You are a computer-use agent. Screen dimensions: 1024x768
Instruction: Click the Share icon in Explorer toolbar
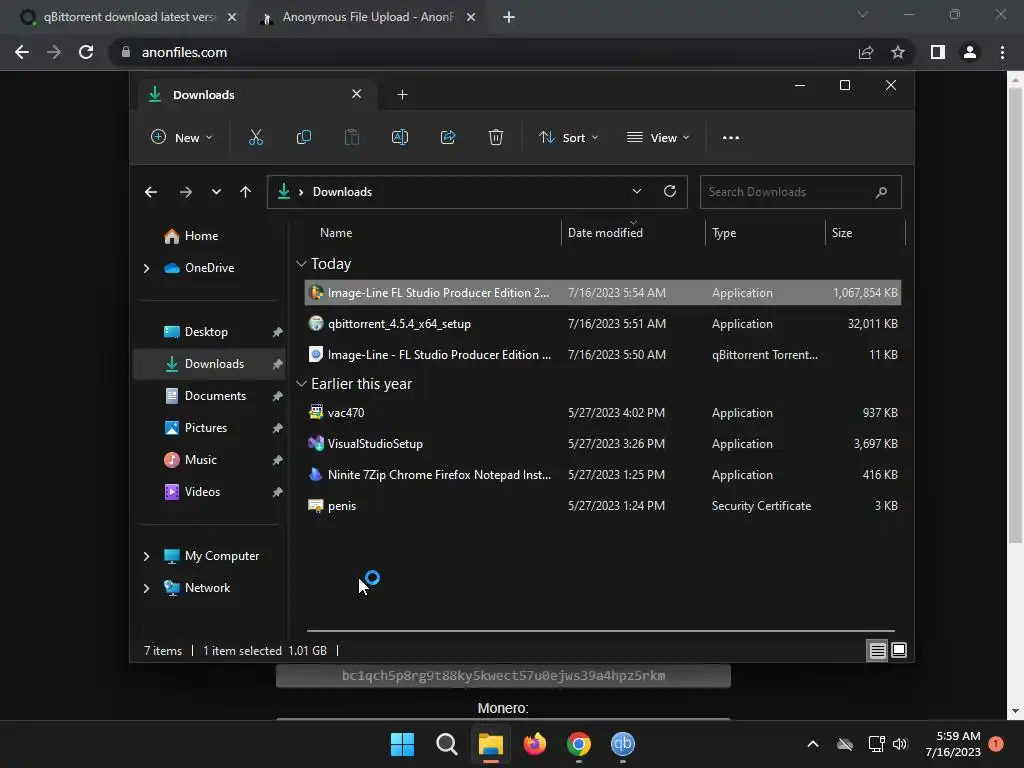(x=448, y=137)
